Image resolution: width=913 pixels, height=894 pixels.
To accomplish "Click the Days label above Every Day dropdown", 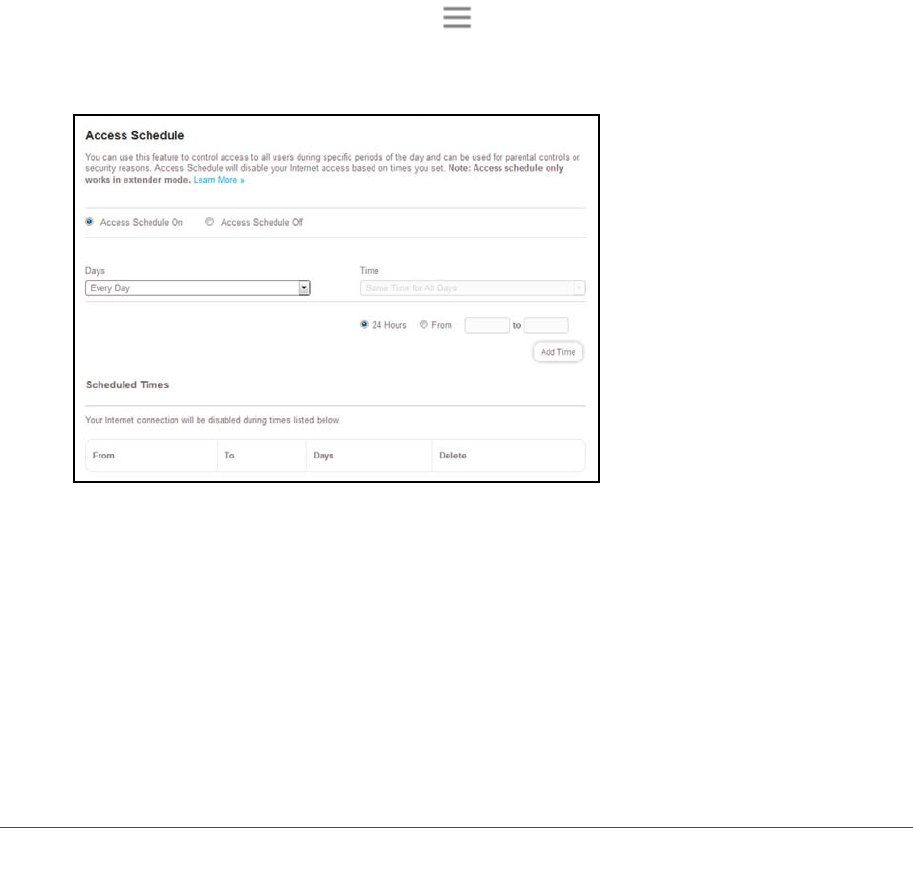I will pos(95,271).
